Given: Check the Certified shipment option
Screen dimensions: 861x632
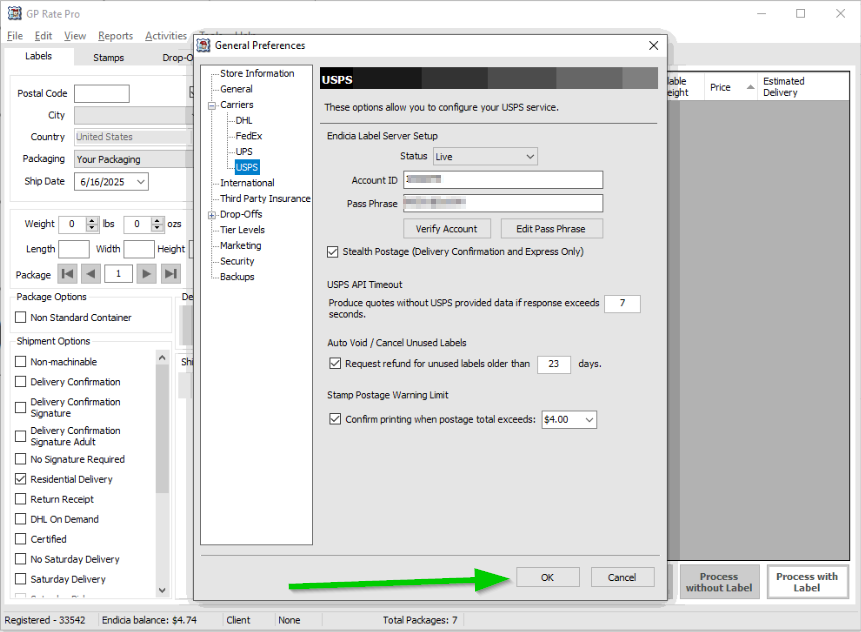Looking at the screenshot, I should pos(21,539).
